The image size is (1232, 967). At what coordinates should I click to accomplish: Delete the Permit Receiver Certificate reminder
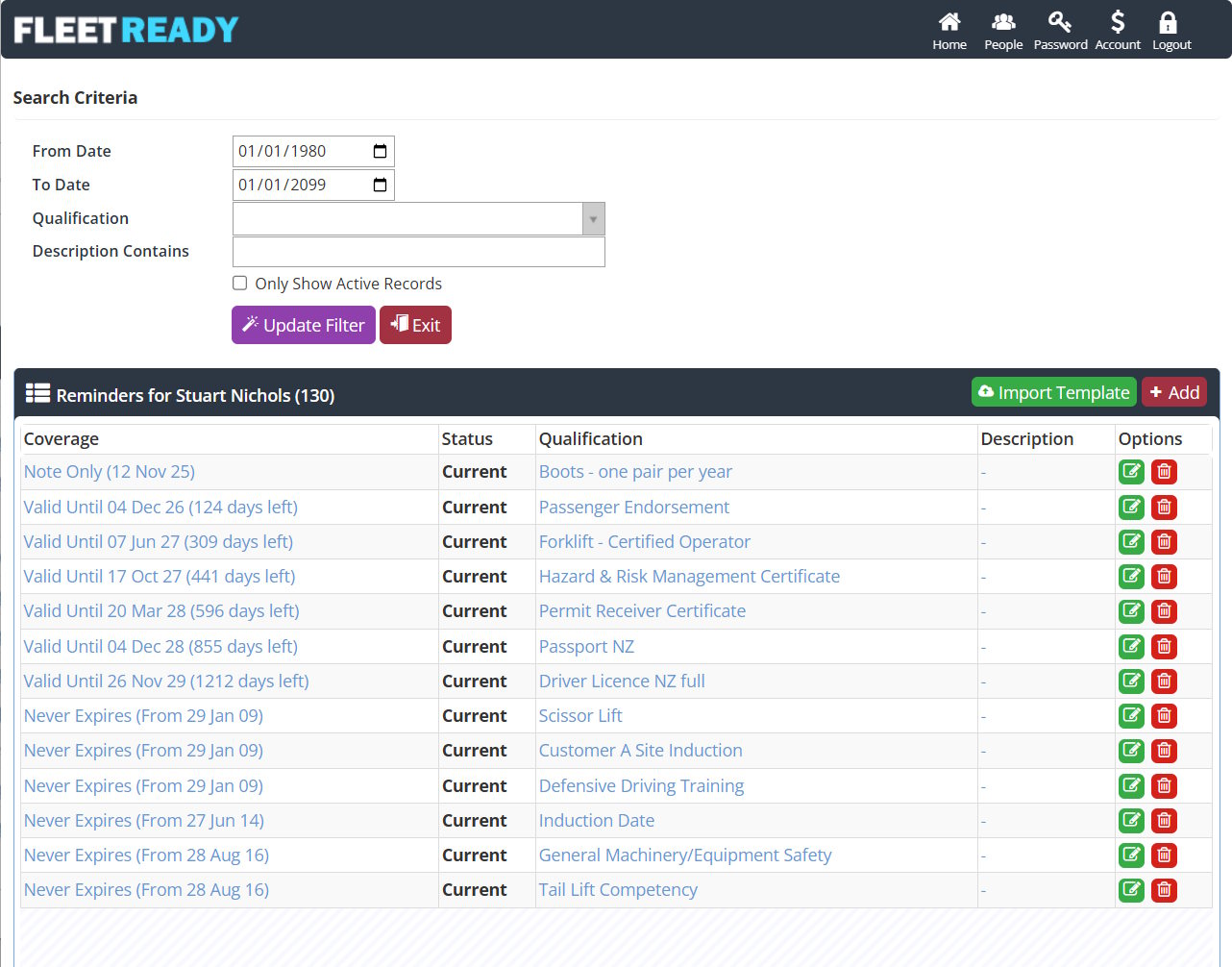point(1164,611)
